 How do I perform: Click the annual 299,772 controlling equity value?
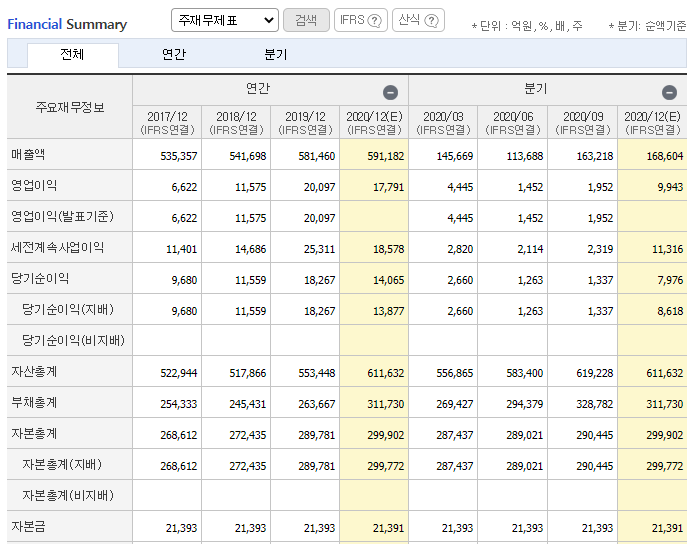(386, 466)
